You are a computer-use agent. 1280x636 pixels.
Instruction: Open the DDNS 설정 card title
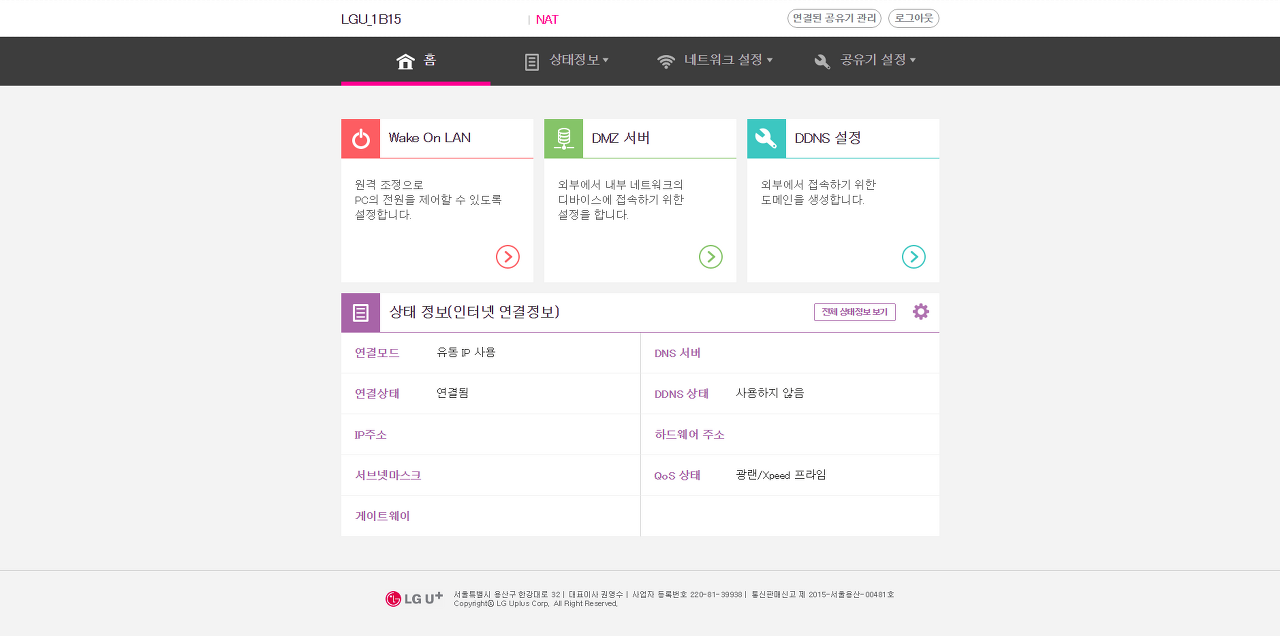(828, 138)
